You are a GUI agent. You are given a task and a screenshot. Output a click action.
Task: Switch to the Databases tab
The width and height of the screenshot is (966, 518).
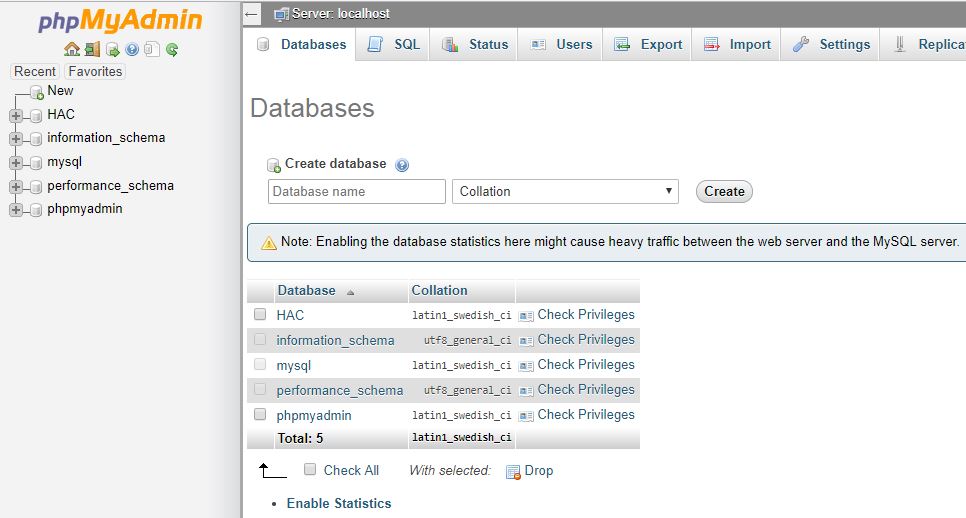click(302, 44)
